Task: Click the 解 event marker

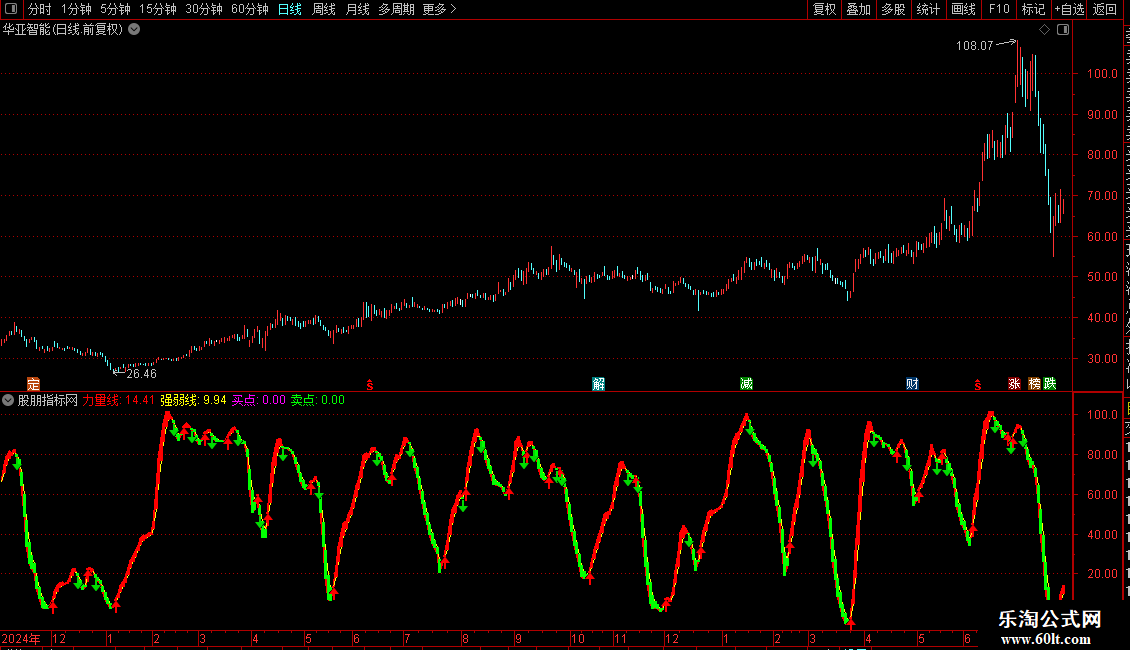Action: point(599,384)
